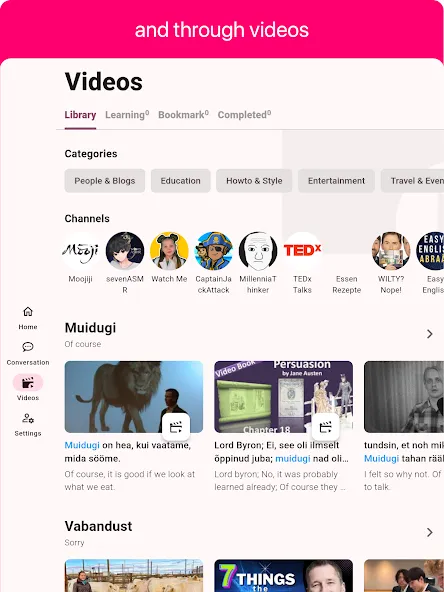The height and width of the screenshot is (592, 444).
Task: Tap the clip icon on the Persuasion video
Action: (x=325, y=427)
